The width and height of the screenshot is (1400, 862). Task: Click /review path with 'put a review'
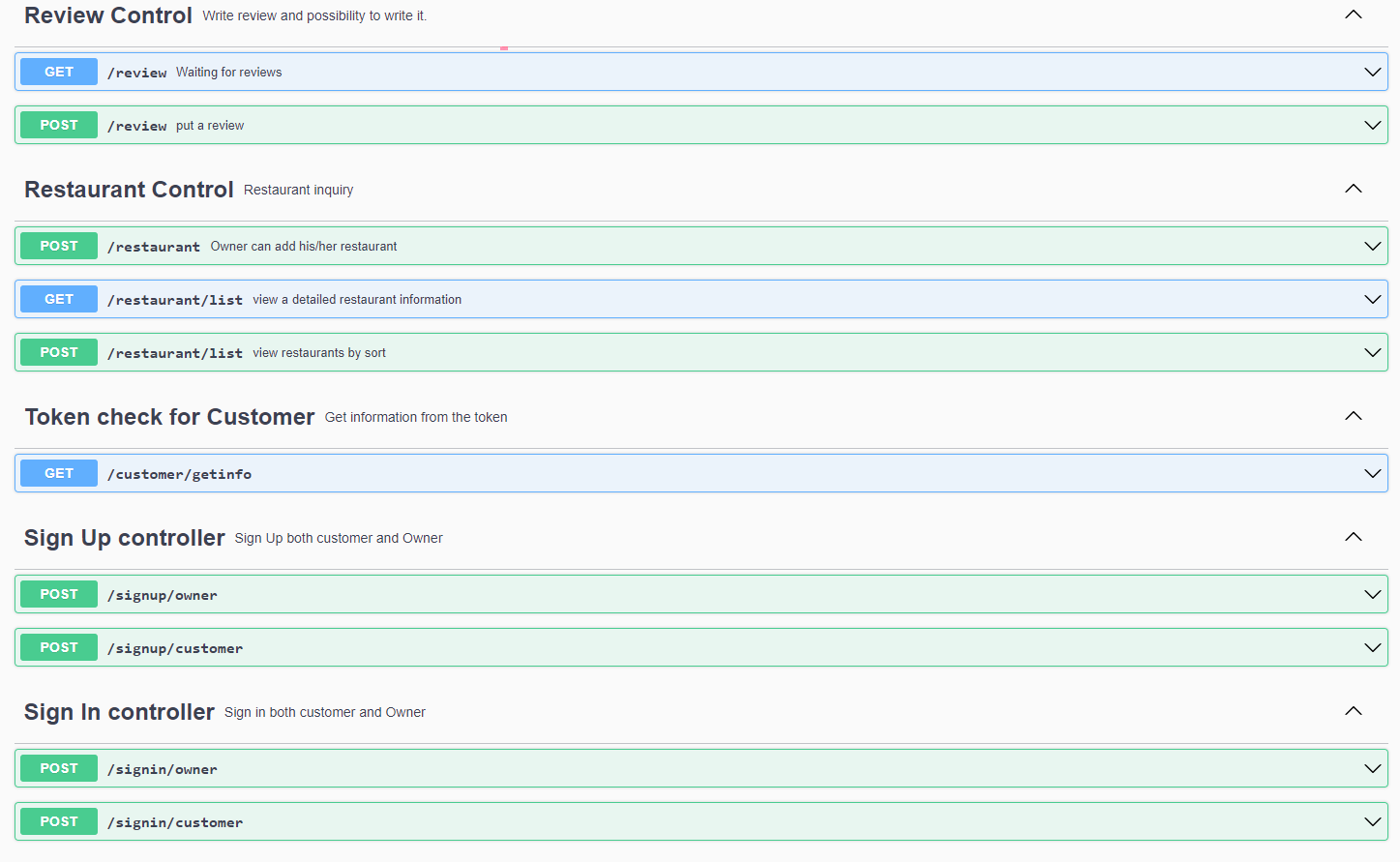pyautogui.click(x=137, y=126)
